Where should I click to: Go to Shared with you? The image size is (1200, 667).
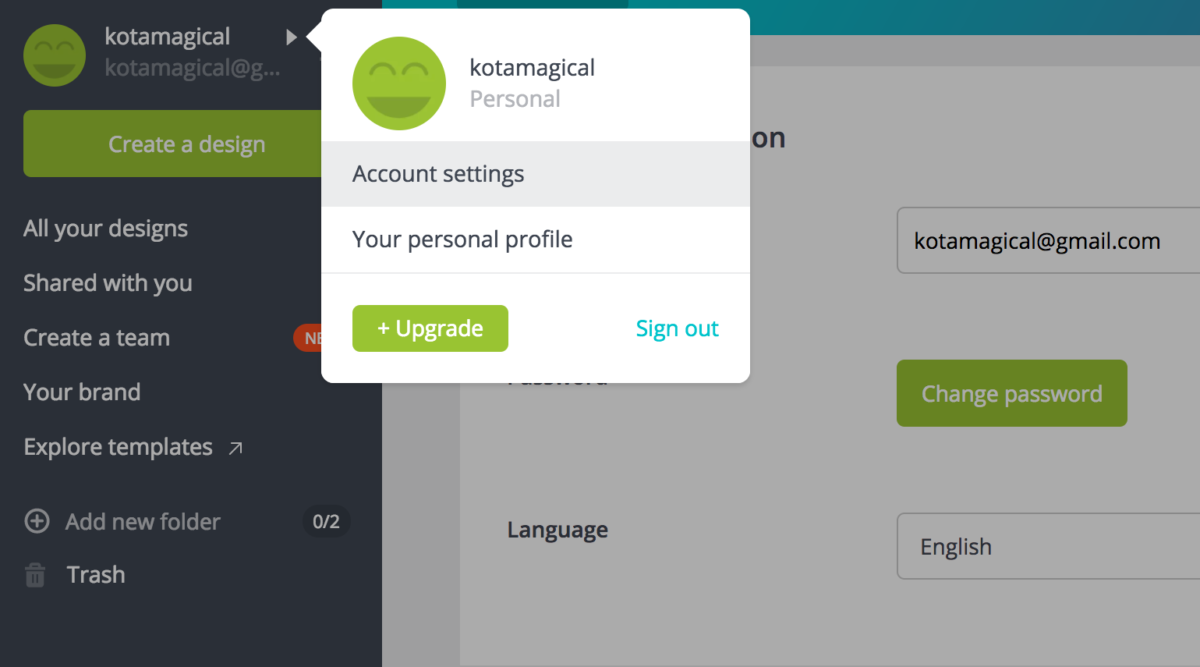click(x=108, y=283)
